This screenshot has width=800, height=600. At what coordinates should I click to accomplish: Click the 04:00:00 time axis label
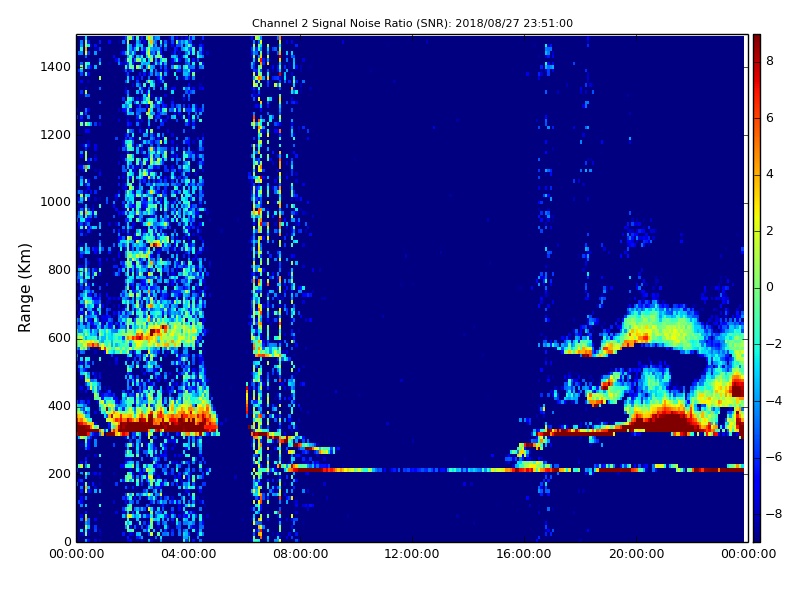188,554
